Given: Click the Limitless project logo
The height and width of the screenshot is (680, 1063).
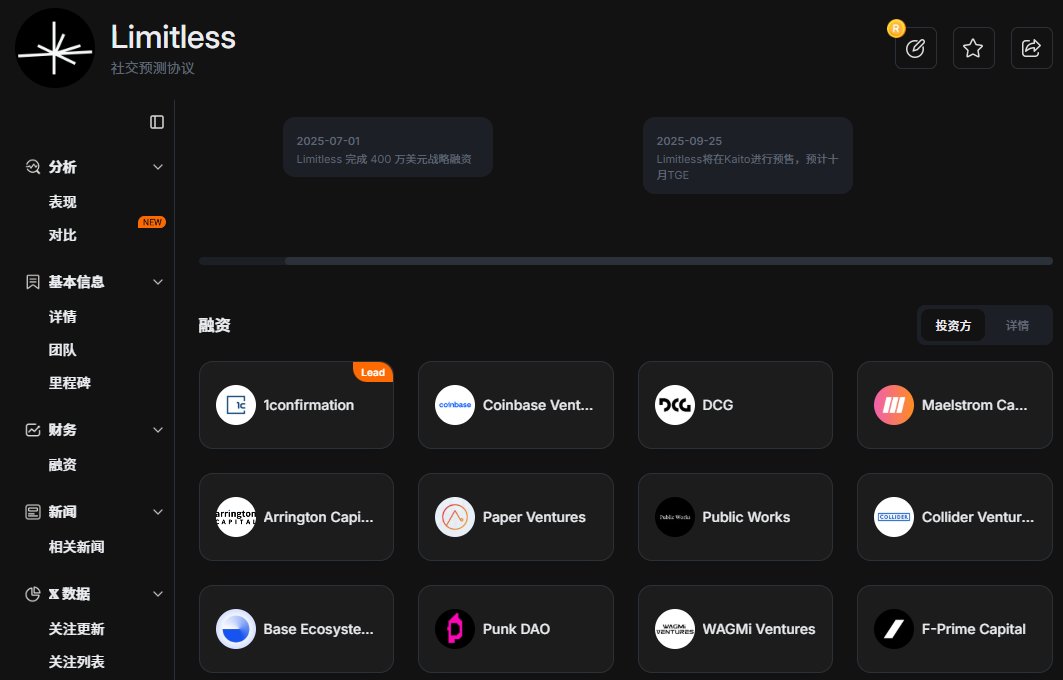Looking at the screenshot, I should [55, 48].
